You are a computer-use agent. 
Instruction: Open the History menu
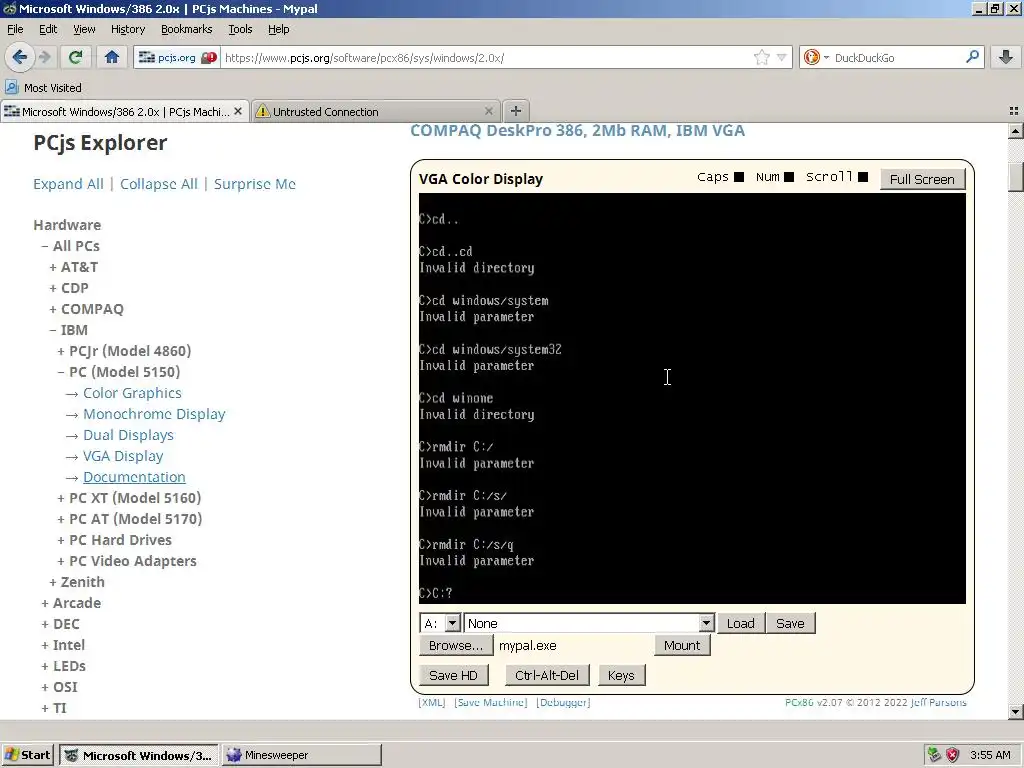click(x=127, y=29)
